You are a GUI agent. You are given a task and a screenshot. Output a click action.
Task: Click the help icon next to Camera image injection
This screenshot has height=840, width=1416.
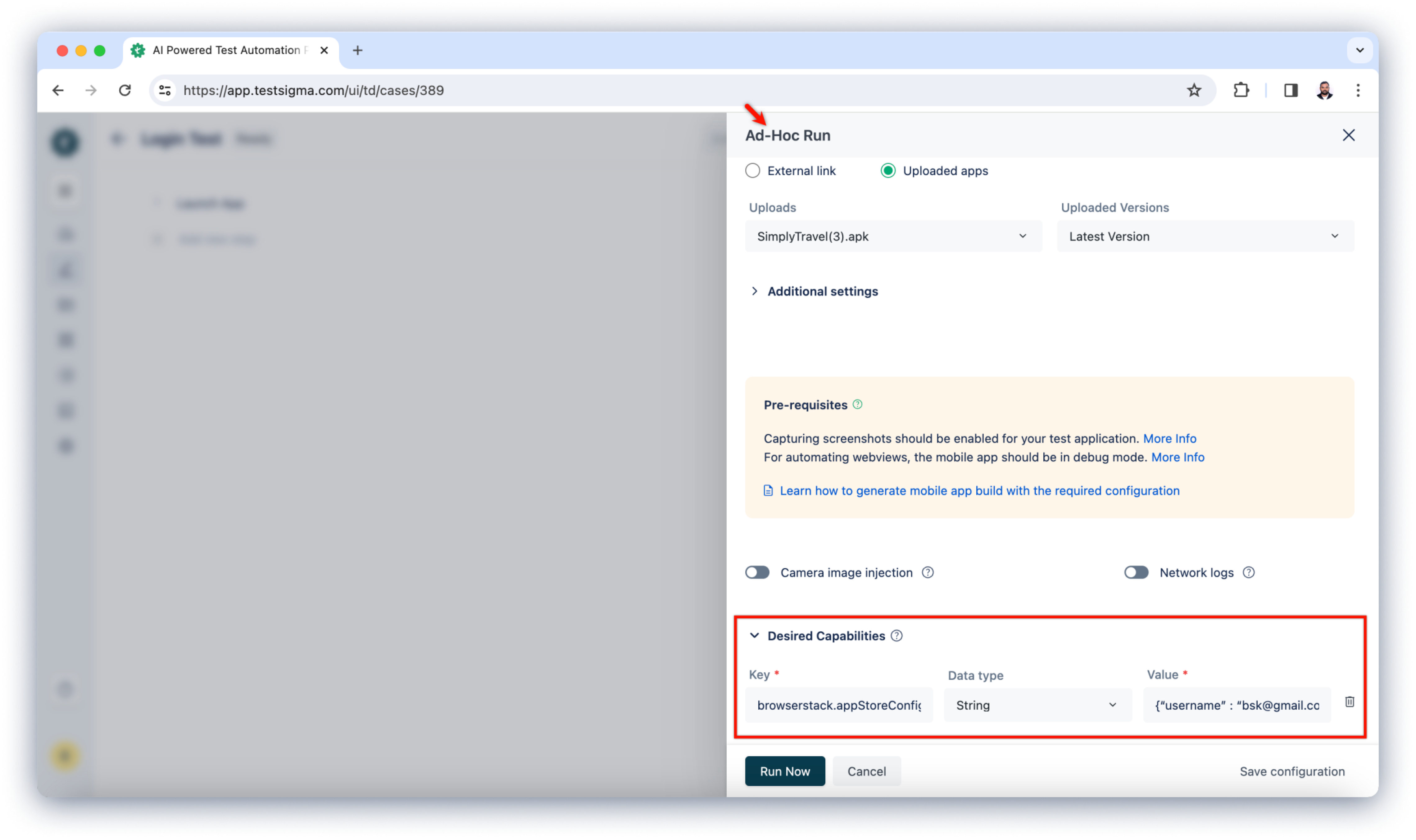click(x=928, y=572)
